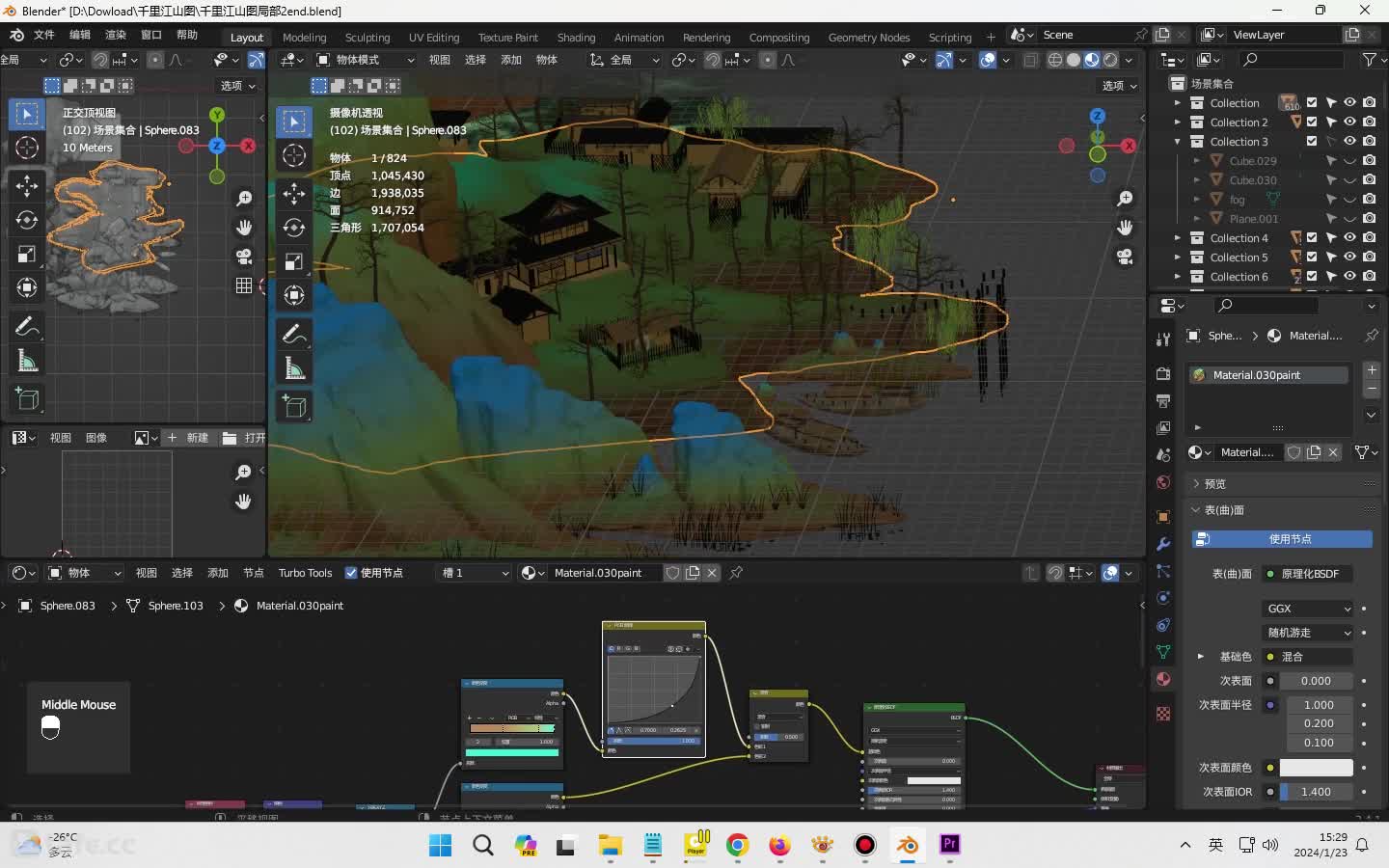Toggle camera view icon in camera viewport

point(1125,257)
